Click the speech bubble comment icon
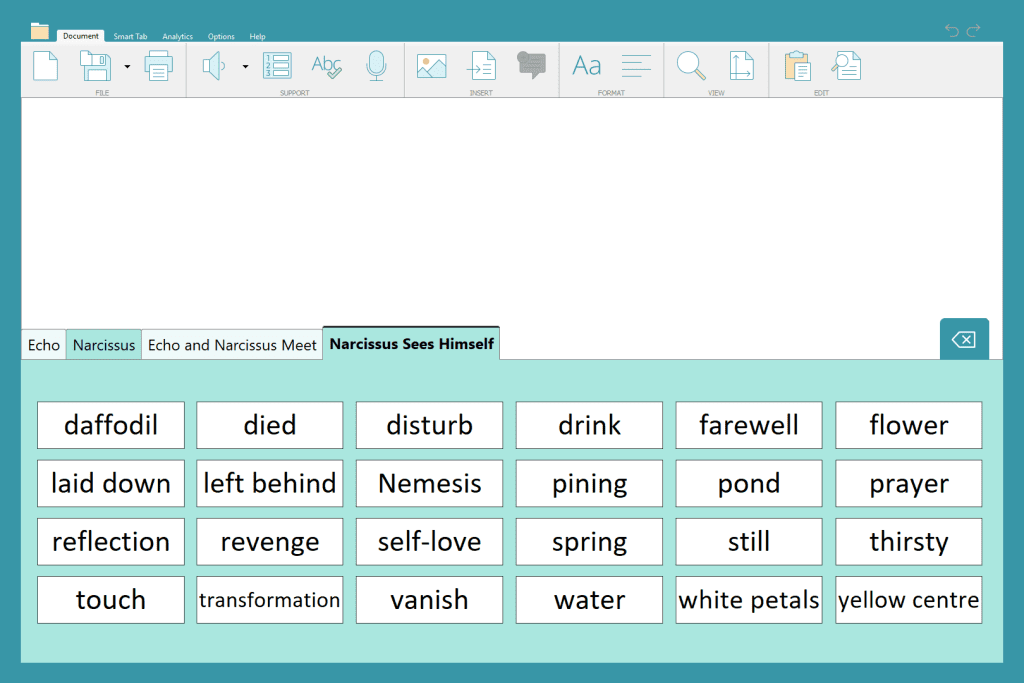This screenshot has height=683, width=1024. (532, 65)
